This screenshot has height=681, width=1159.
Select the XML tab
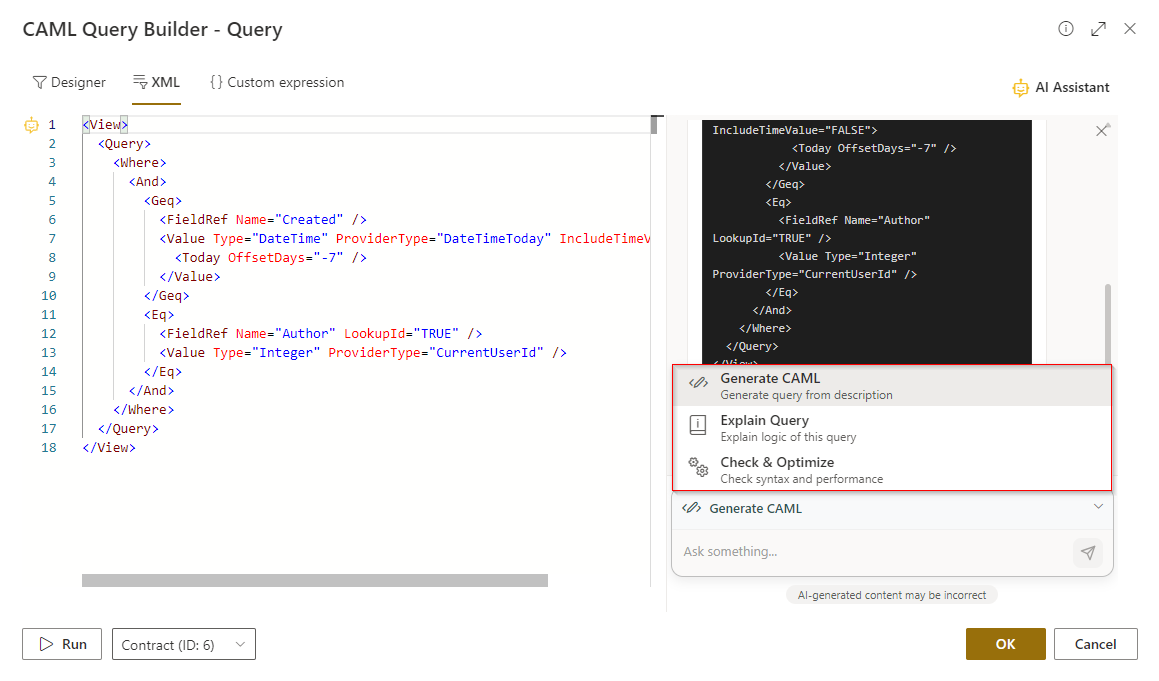click(x=156, y=83)
